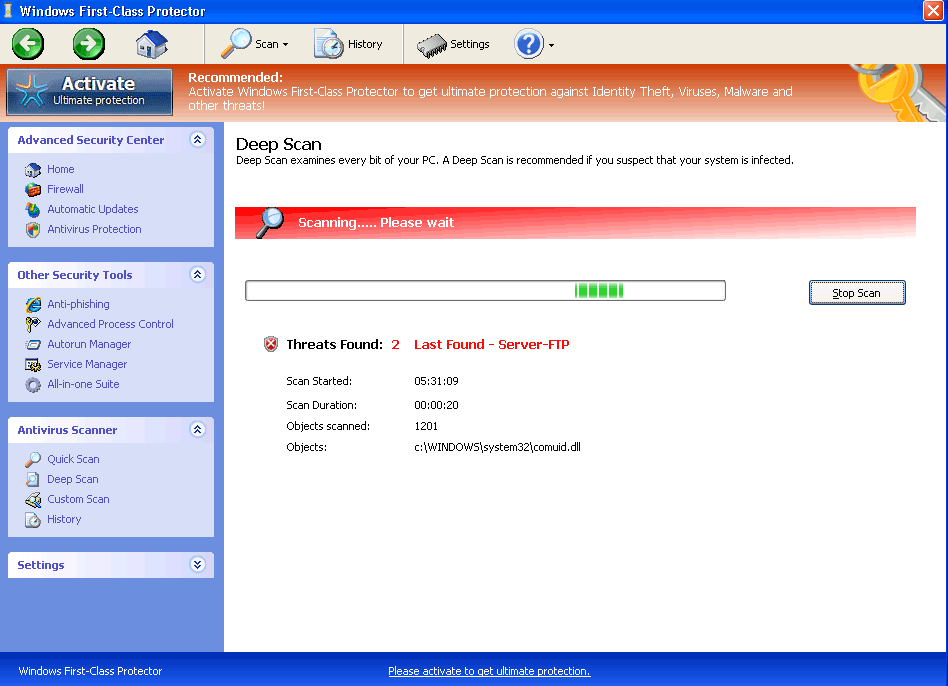Collapse the Other Security Tools panel

pos(197,275)
